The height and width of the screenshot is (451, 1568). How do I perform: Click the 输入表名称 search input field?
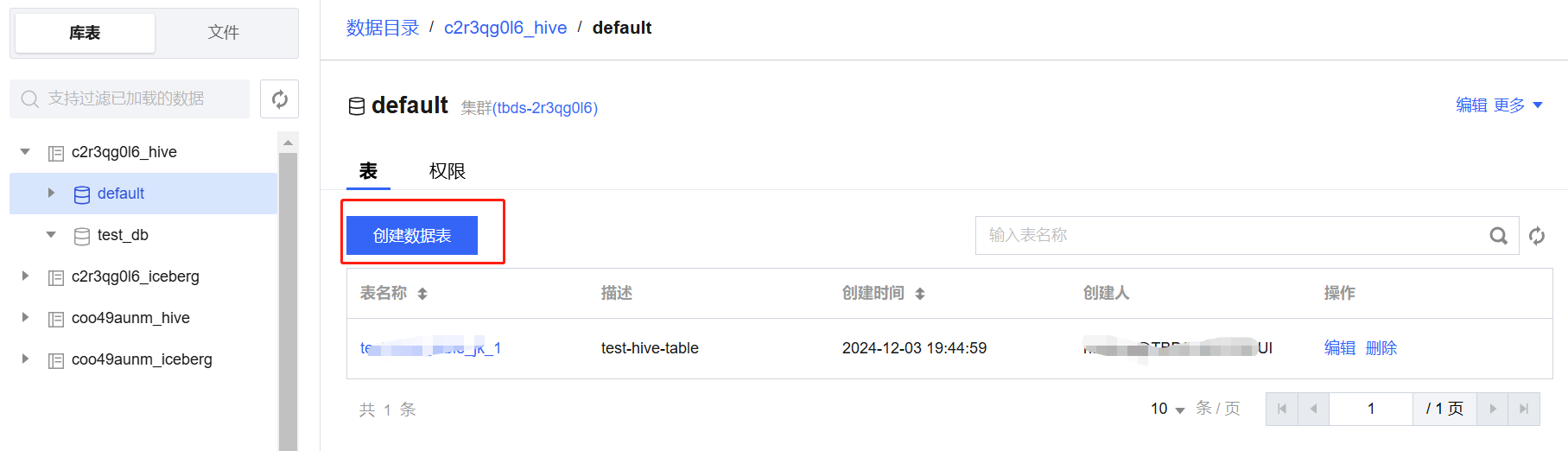pos(1227,236)
